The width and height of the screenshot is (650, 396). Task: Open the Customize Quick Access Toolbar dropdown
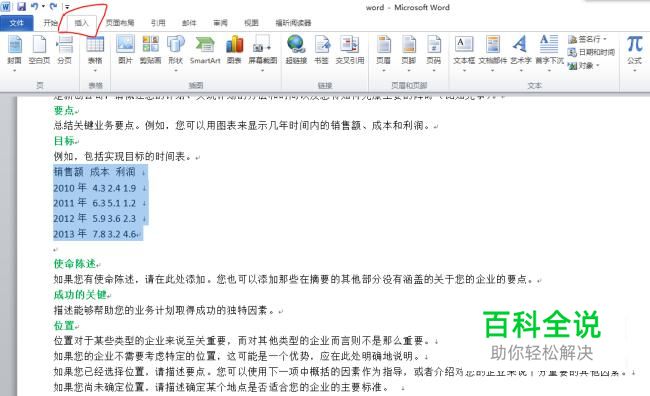tap(67, 7)
